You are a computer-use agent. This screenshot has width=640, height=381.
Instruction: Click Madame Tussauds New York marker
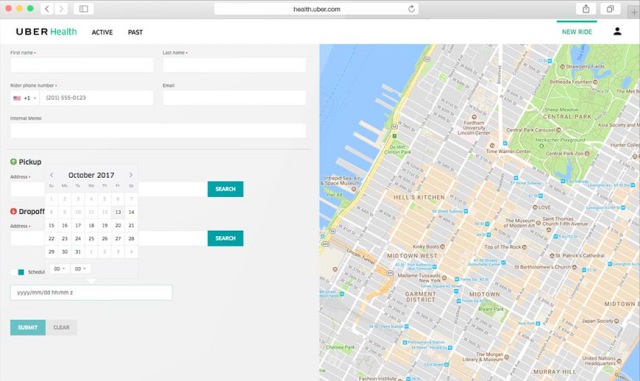click(444, 278)
